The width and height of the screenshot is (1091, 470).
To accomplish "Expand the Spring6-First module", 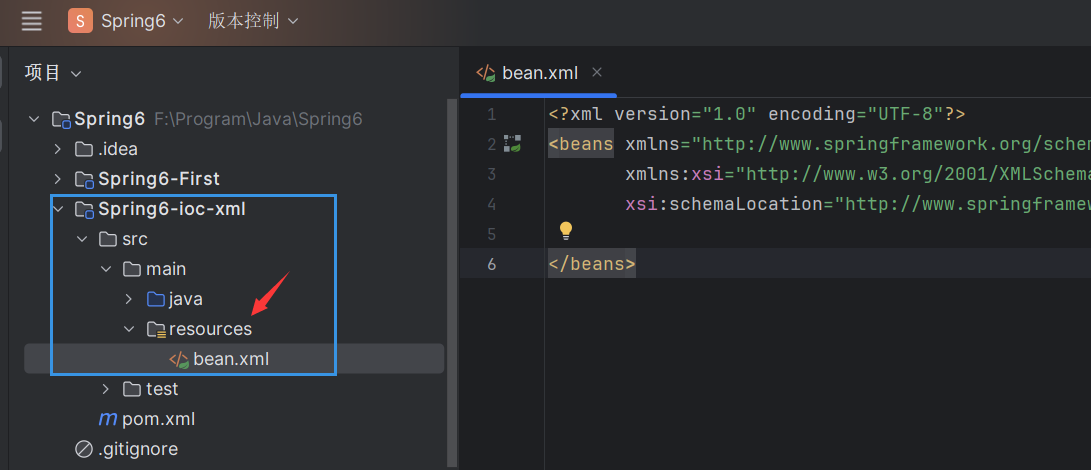I will coord(58,180).
